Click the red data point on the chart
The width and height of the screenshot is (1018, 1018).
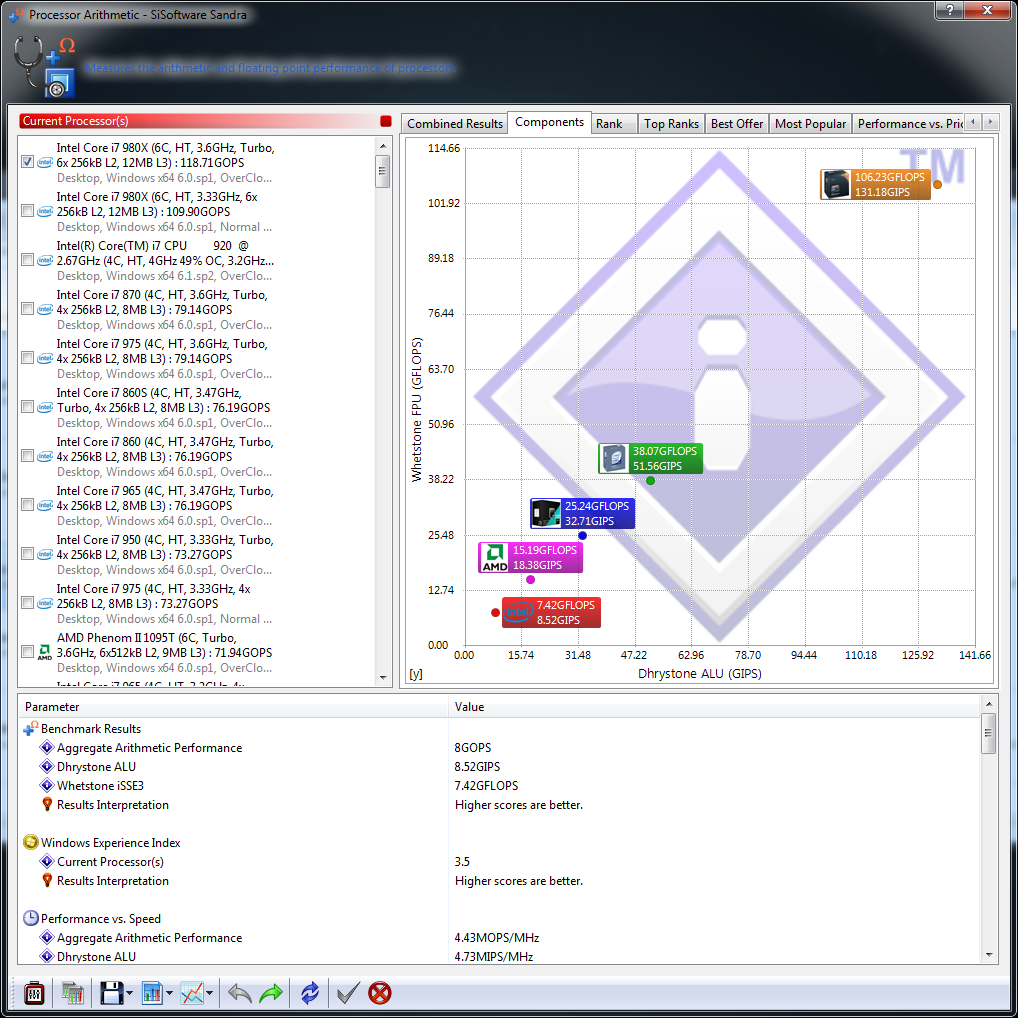pos(495,612)
